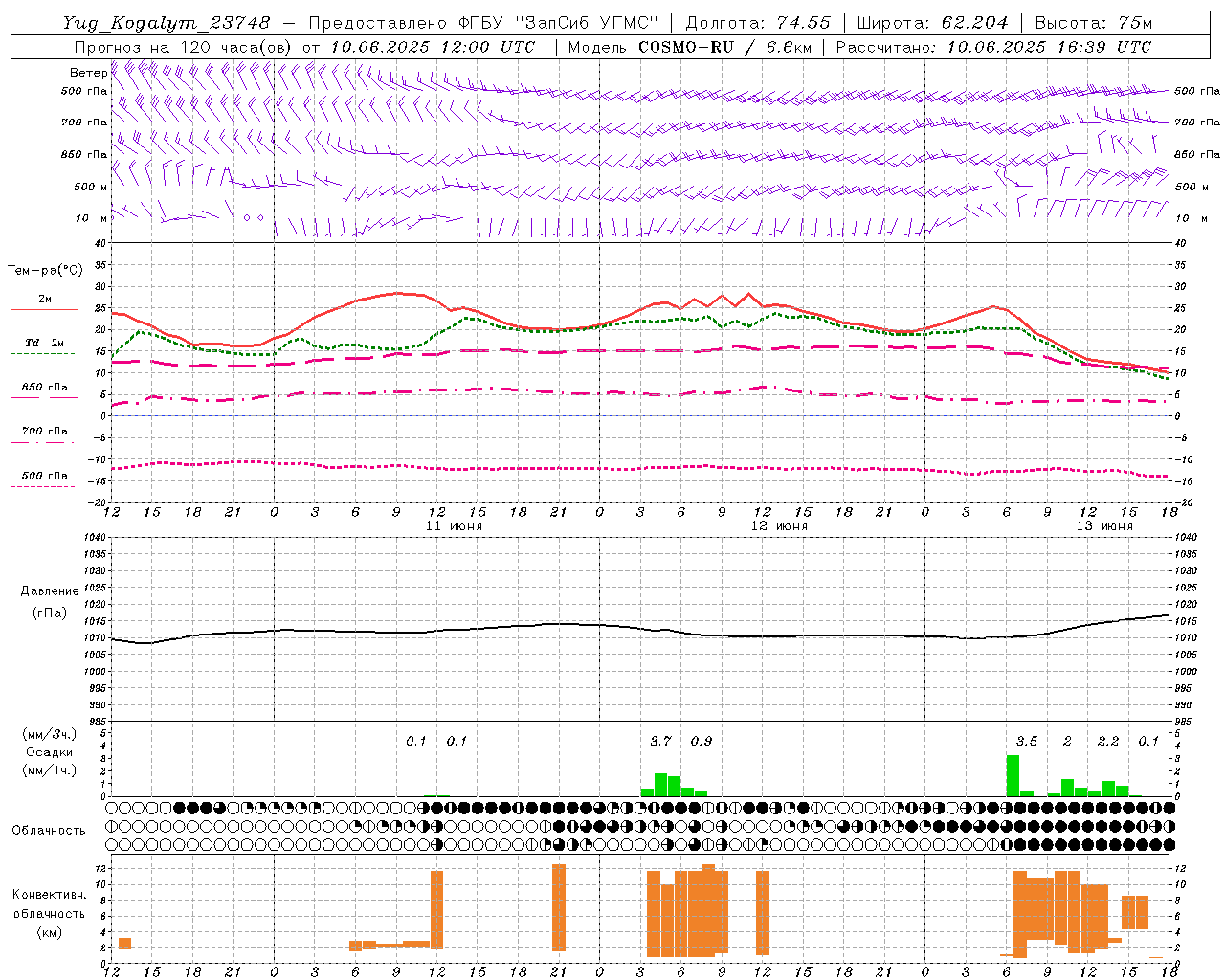Click the Тем-ра(°C) axis label

click(x=44, y=271)
